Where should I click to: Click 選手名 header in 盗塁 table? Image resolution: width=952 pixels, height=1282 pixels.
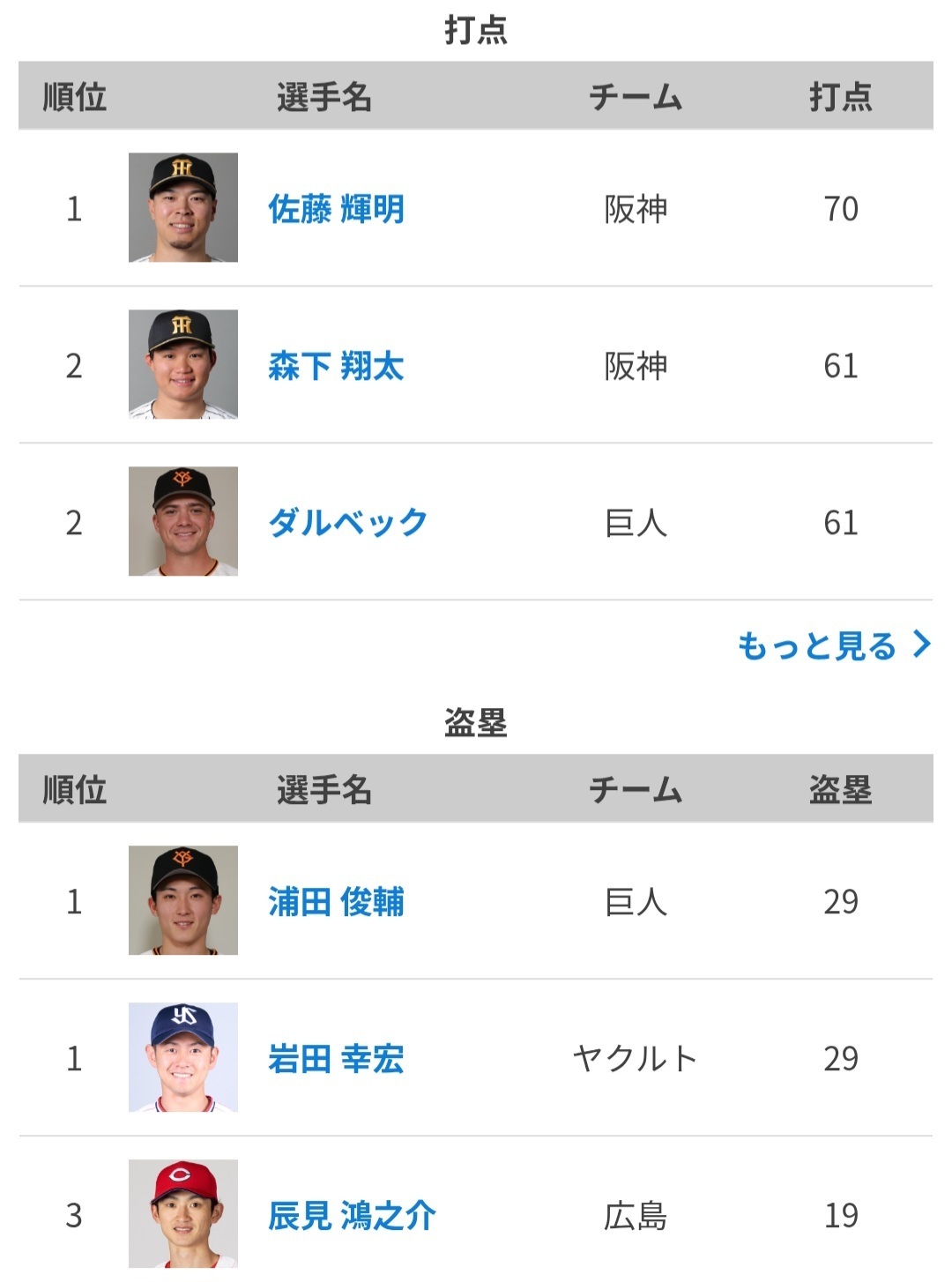[324, 789]
